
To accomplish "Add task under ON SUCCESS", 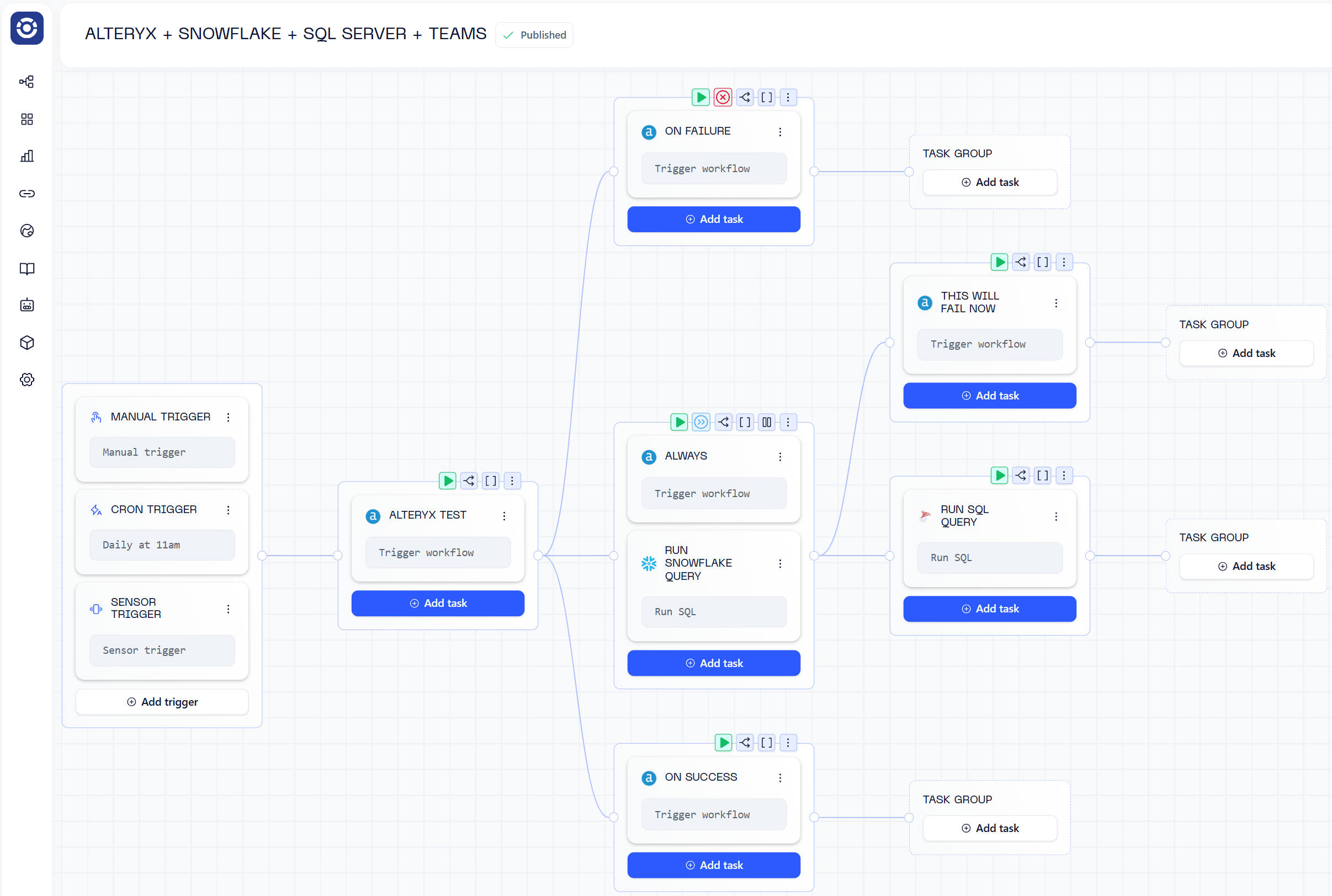I will [x=714, y=865].
